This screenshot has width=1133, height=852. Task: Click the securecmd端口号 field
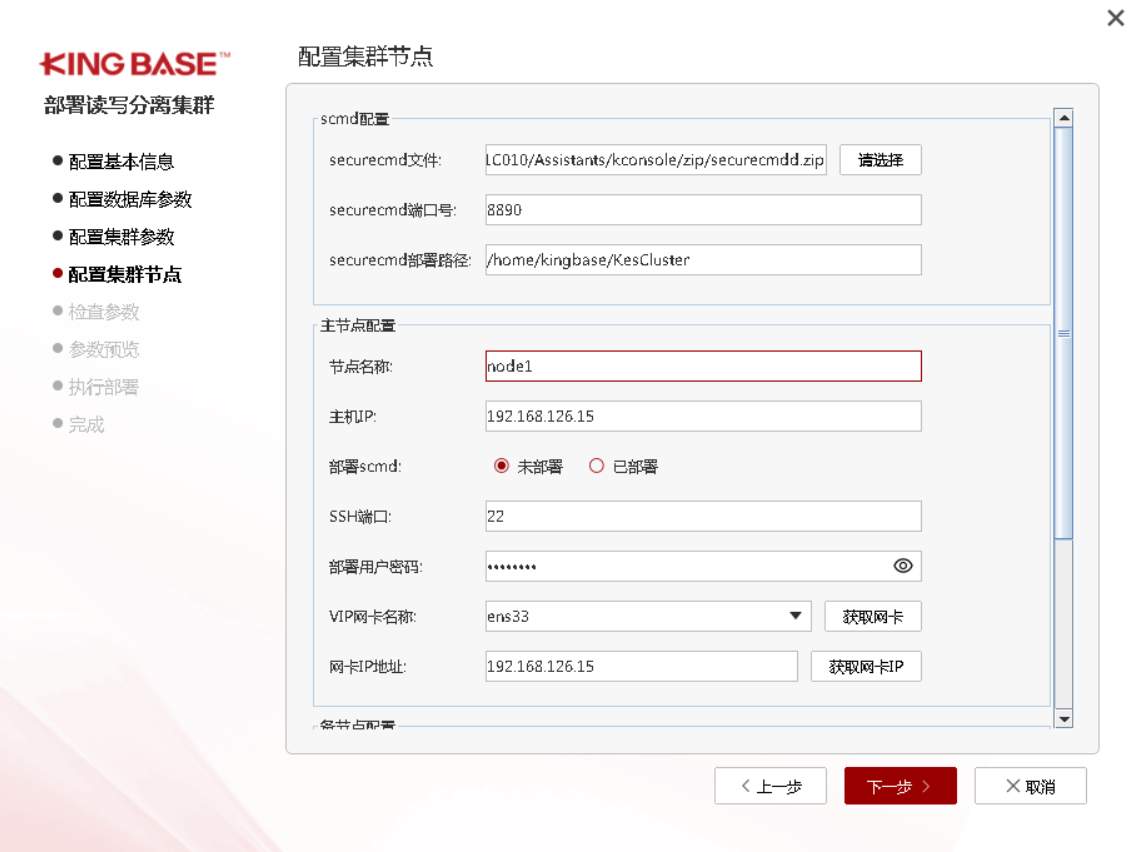pos(703,210)
